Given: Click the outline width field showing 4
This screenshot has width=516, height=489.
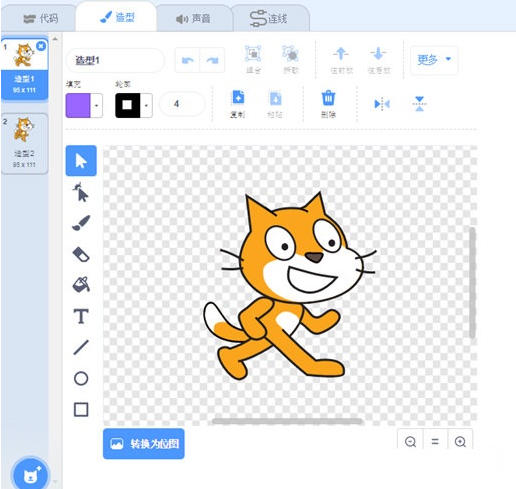Looking at the screenshot, I should tap(182, 104).
